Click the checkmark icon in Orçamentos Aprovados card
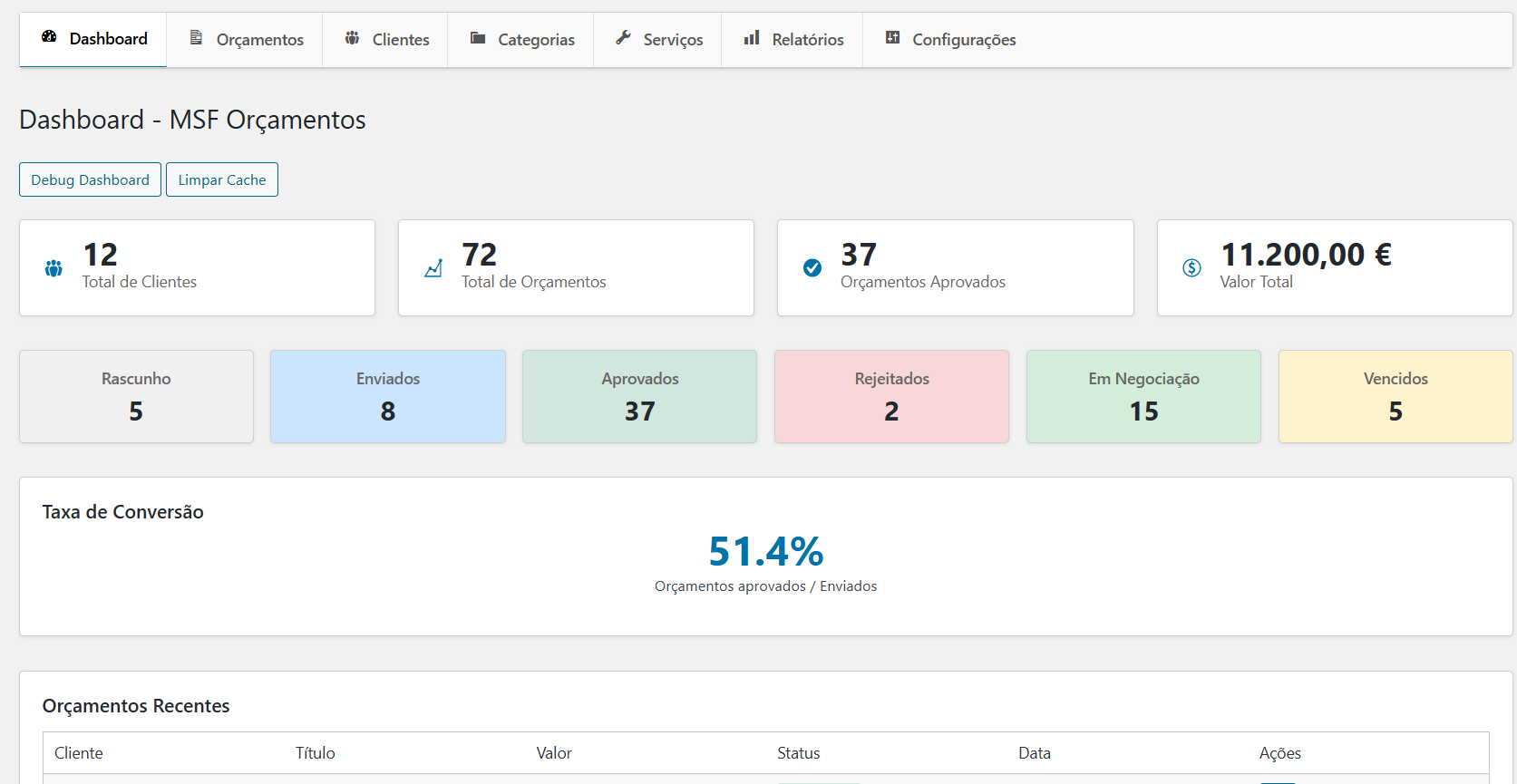1517x784 pixels. point(812,268)
